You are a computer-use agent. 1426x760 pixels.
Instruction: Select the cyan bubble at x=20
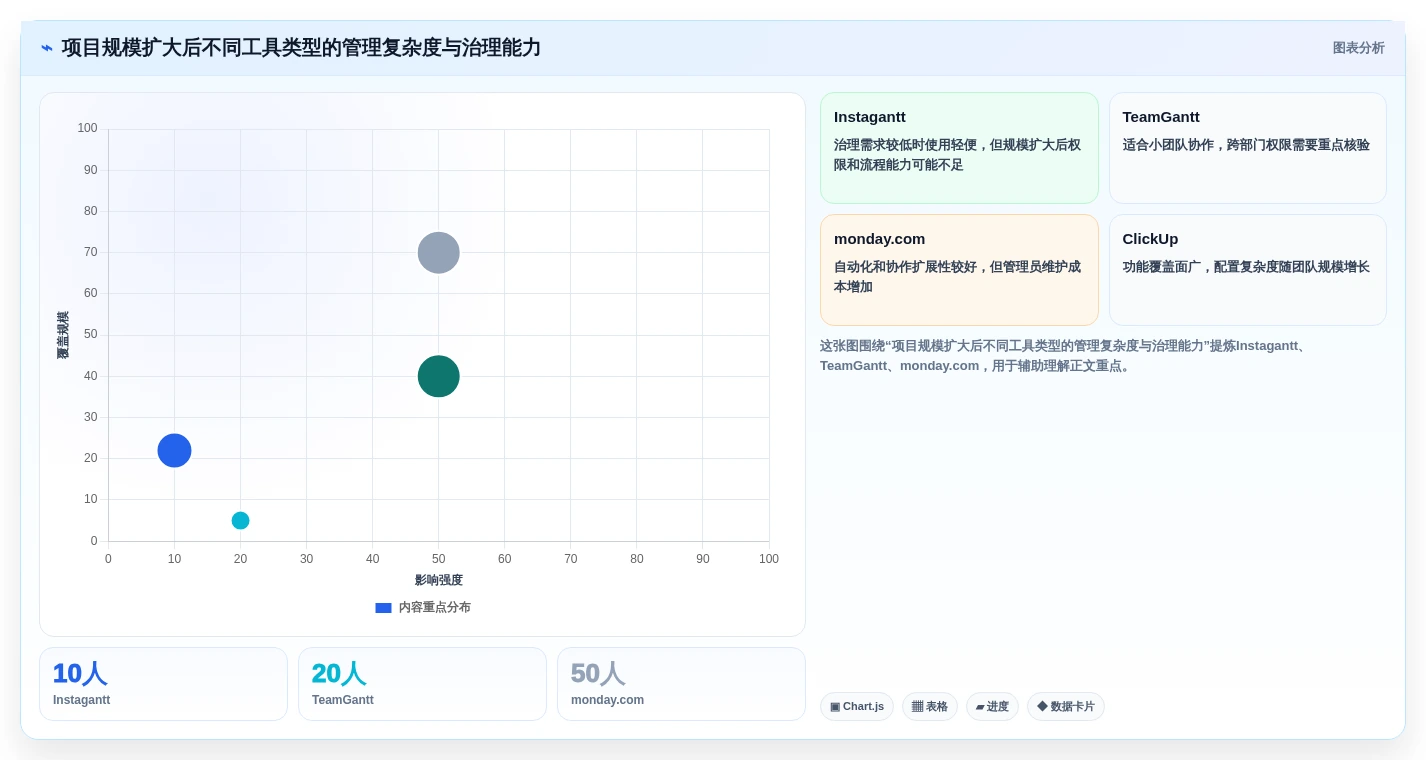pyautogui.click(x=240, y=520)
